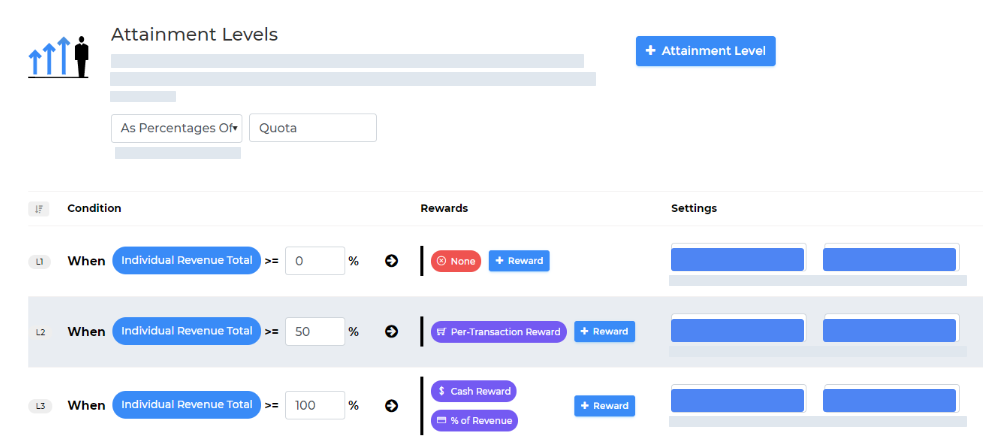
Task: Add a reward to level L1
Action: 519,261
